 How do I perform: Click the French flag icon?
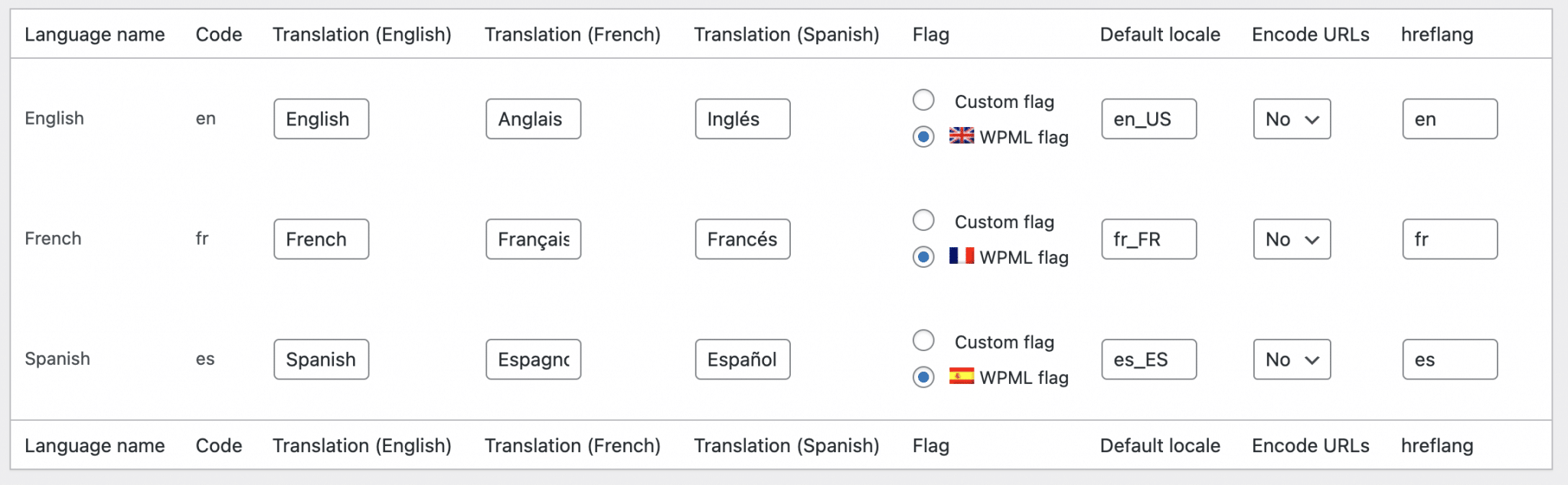pos(962,256)
